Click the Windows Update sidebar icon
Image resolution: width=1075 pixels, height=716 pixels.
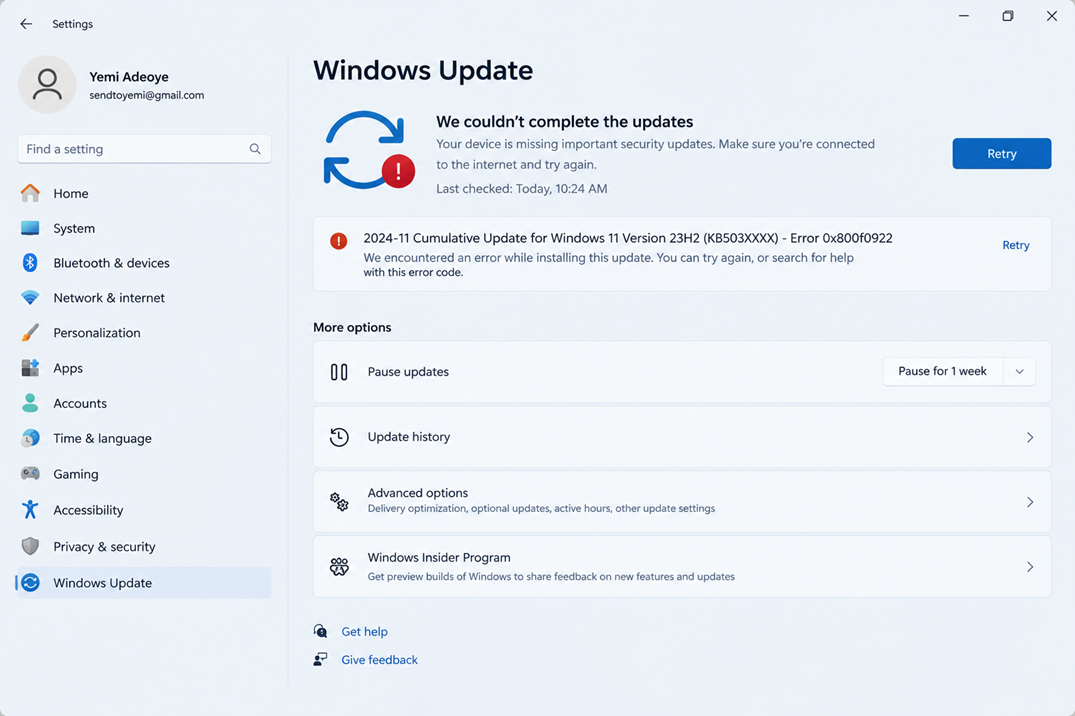30,583
